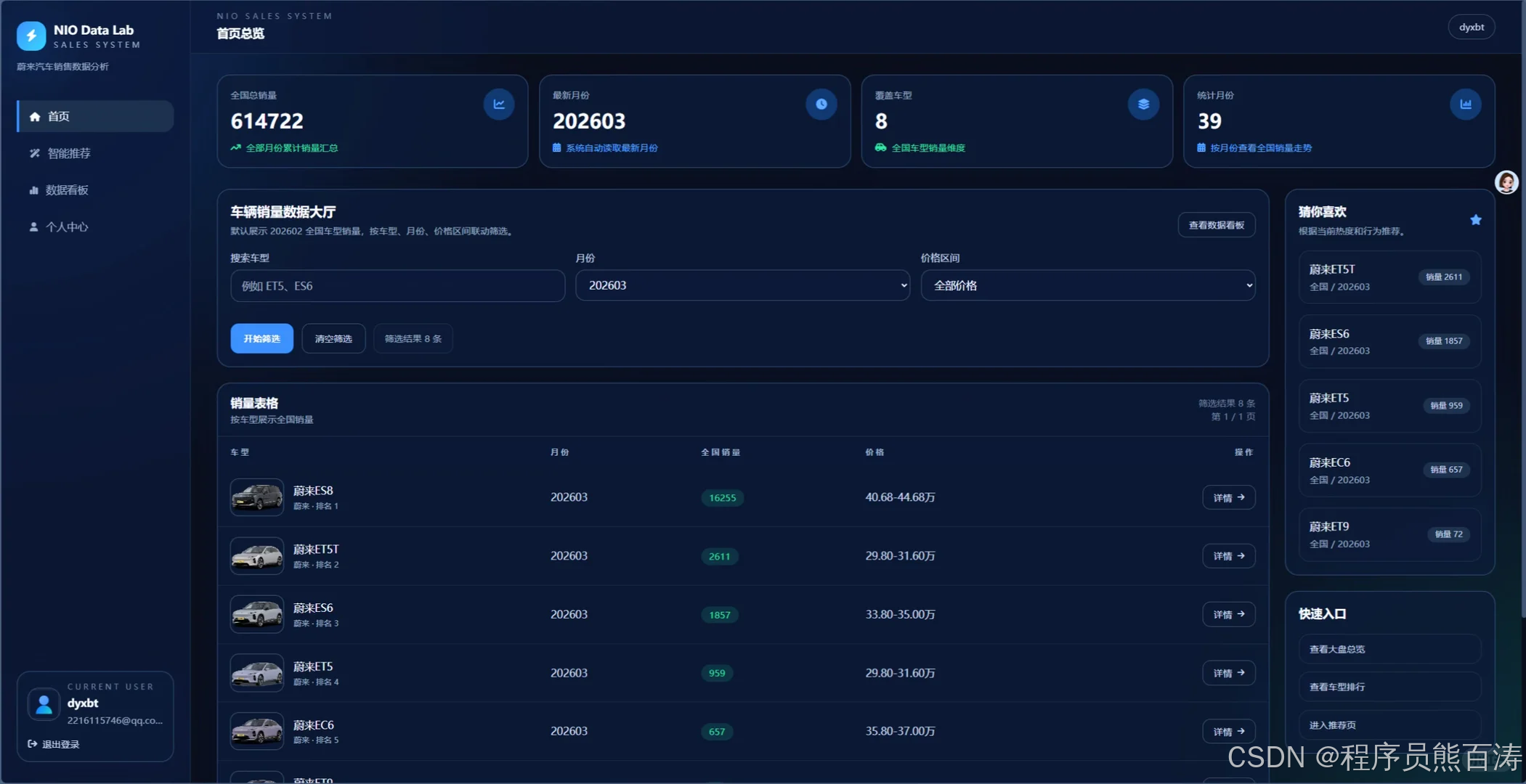
Task: Click the 蔚来ES8 car thumbnail
Action: [x=256, y=497]
